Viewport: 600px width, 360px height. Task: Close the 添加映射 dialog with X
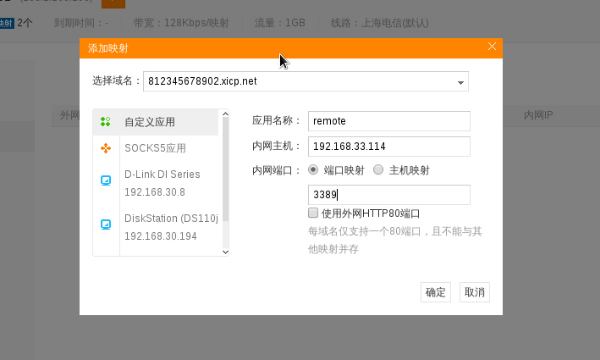[492, 46]
